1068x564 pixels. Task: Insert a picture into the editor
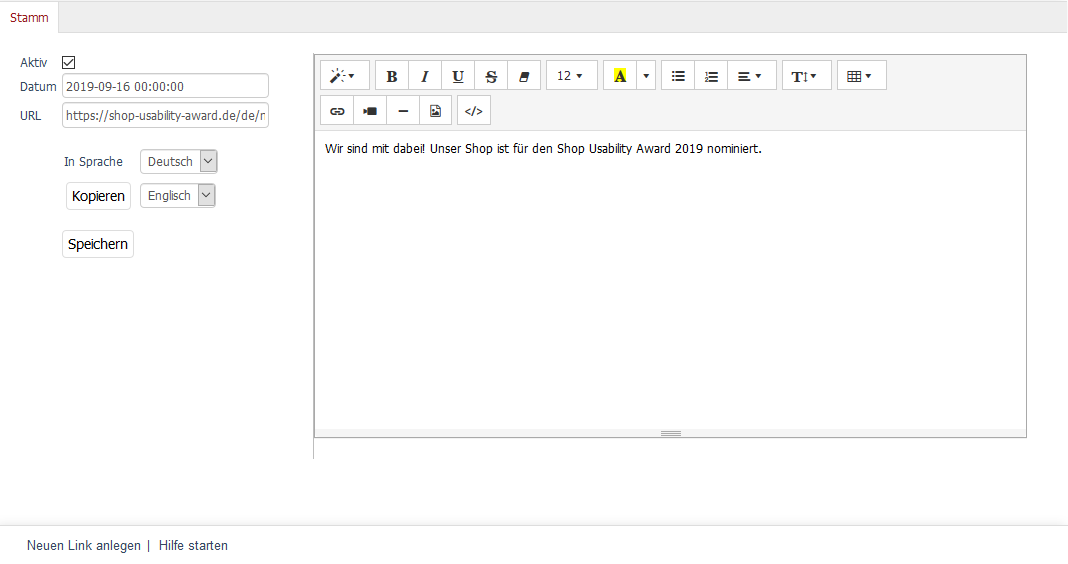click(435, 111)
